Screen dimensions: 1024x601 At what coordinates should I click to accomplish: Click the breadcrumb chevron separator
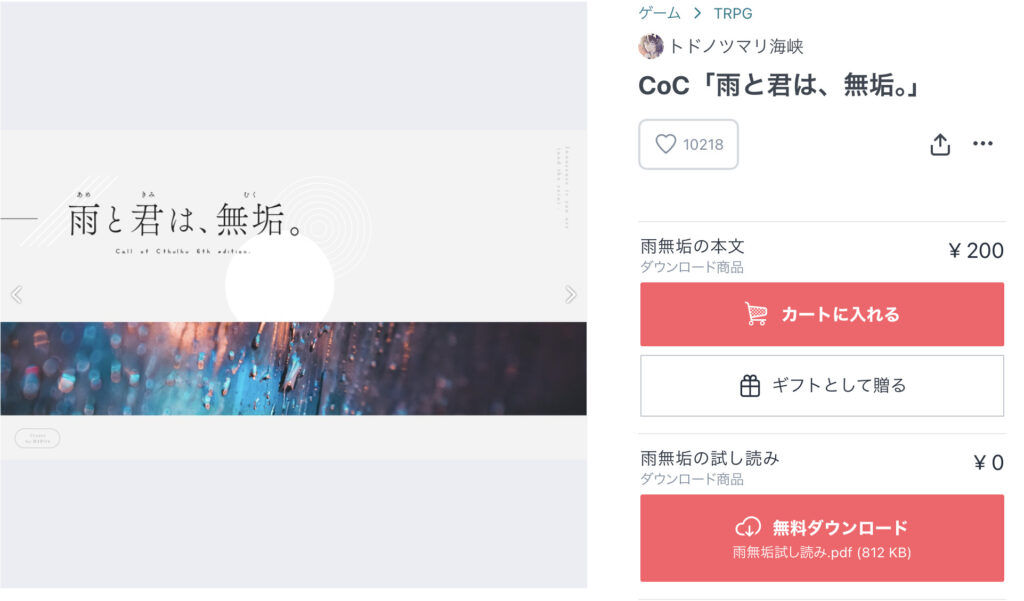(x=697, y=13)
